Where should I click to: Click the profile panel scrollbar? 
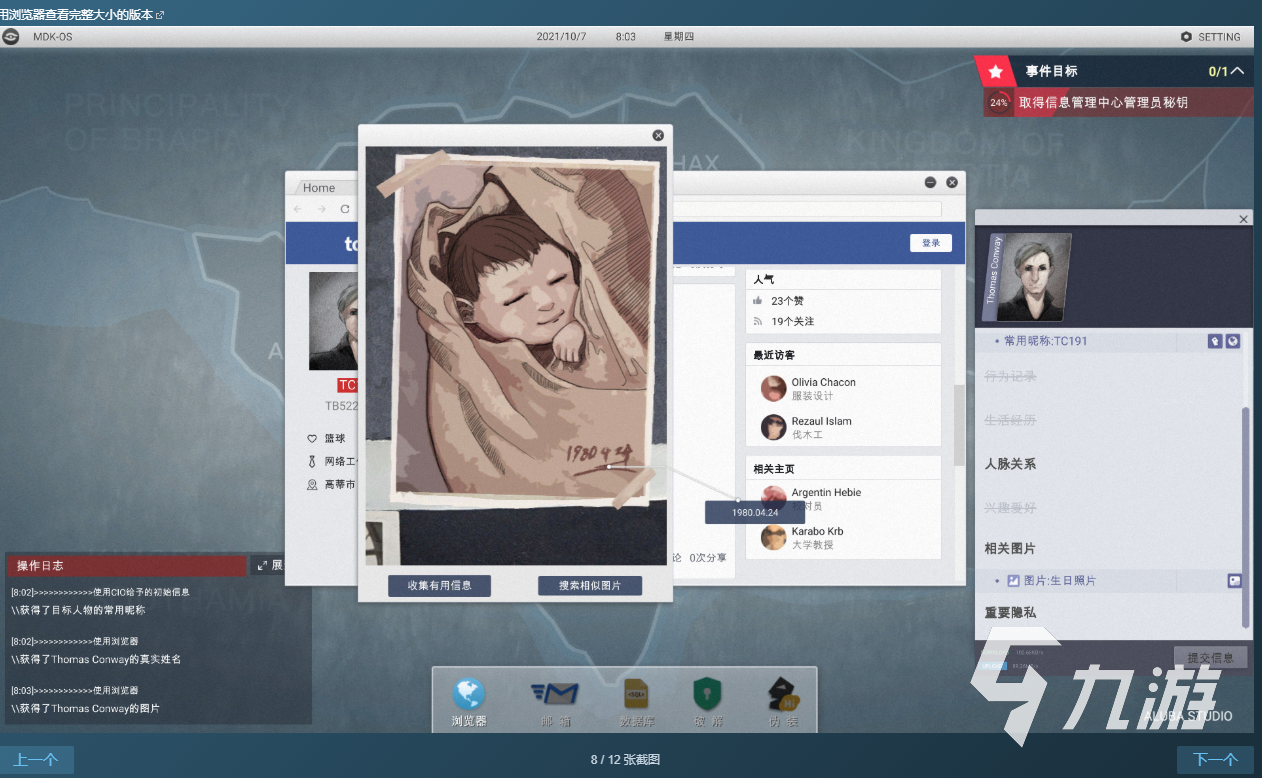coord(1246,518)
